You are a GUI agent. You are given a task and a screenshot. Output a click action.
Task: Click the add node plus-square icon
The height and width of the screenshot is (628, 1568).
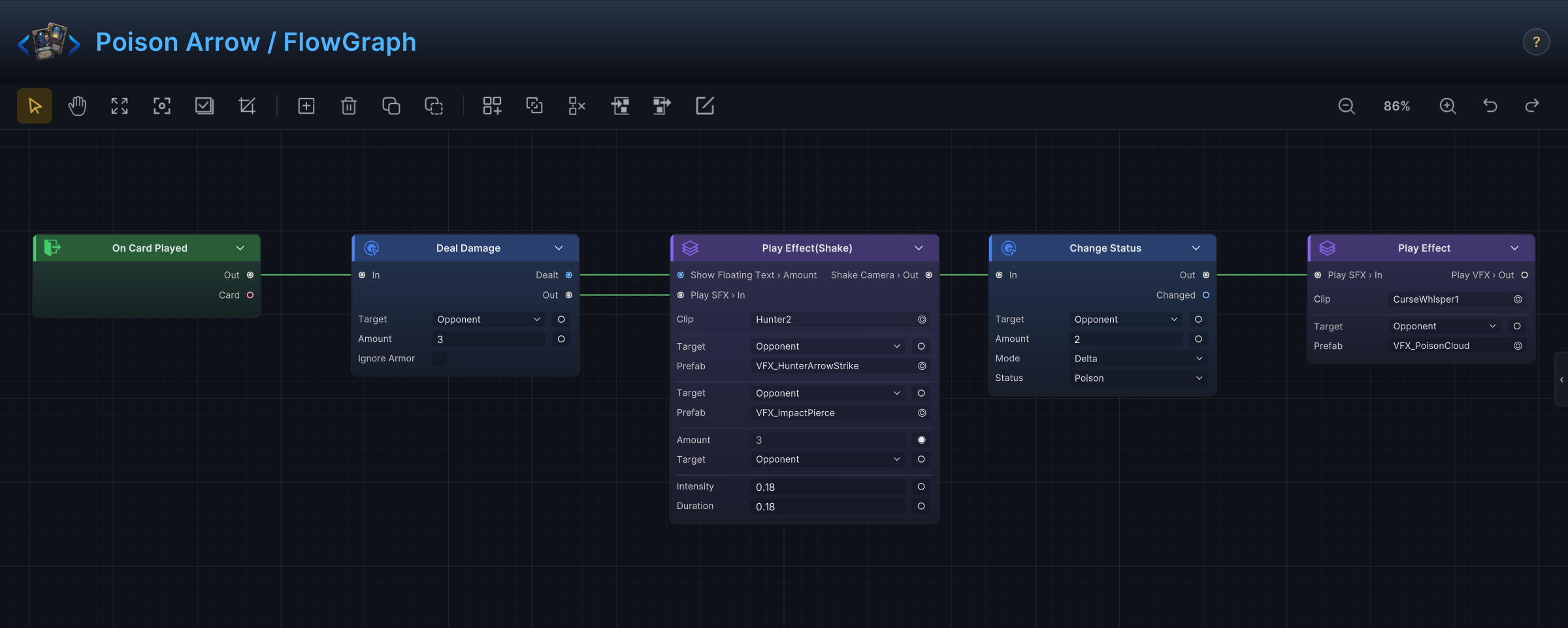click(306, 106)
